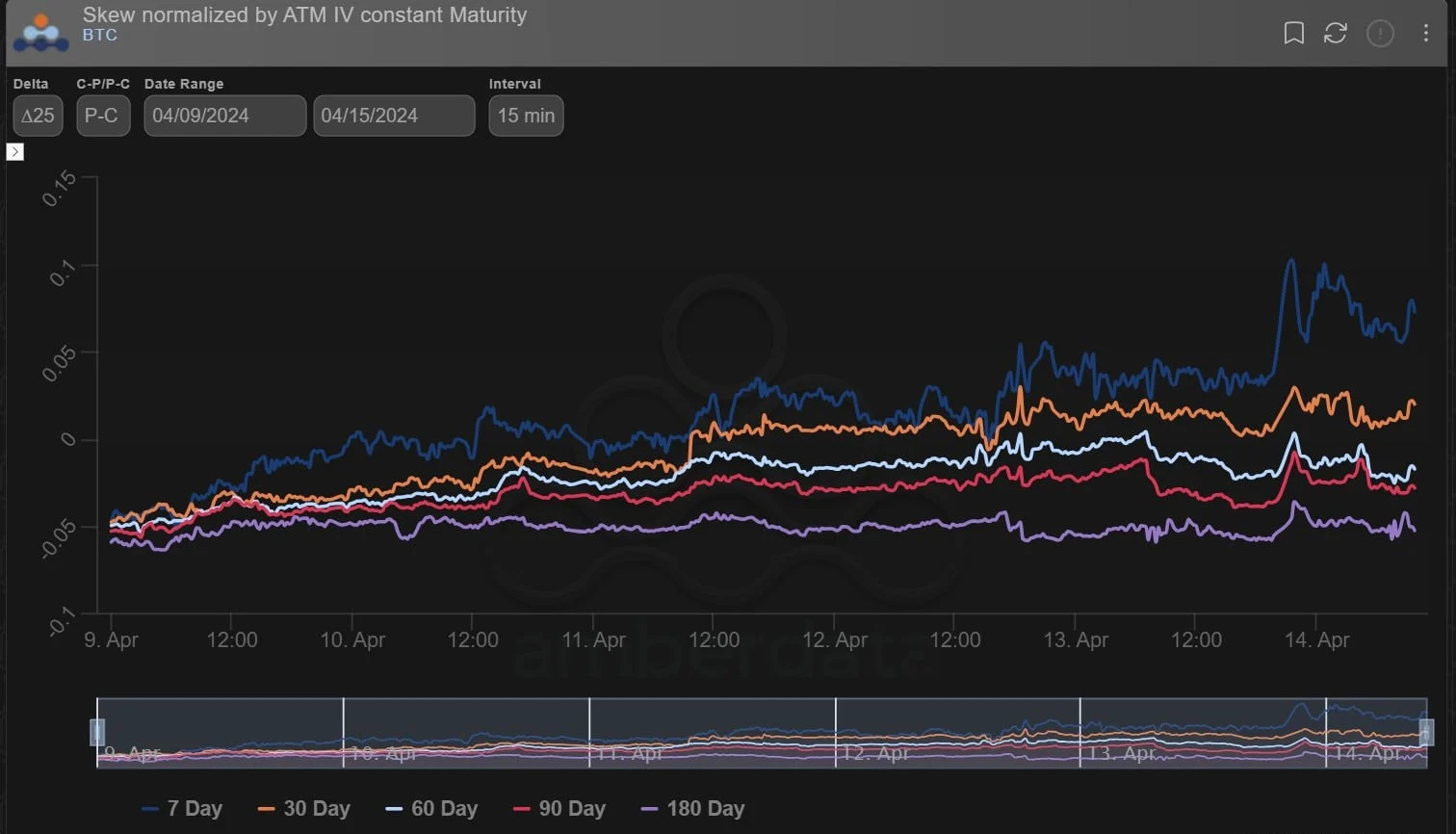Toggle the 60 Day series in legend
1456x834 pixels.
click(x=431, y=809)
